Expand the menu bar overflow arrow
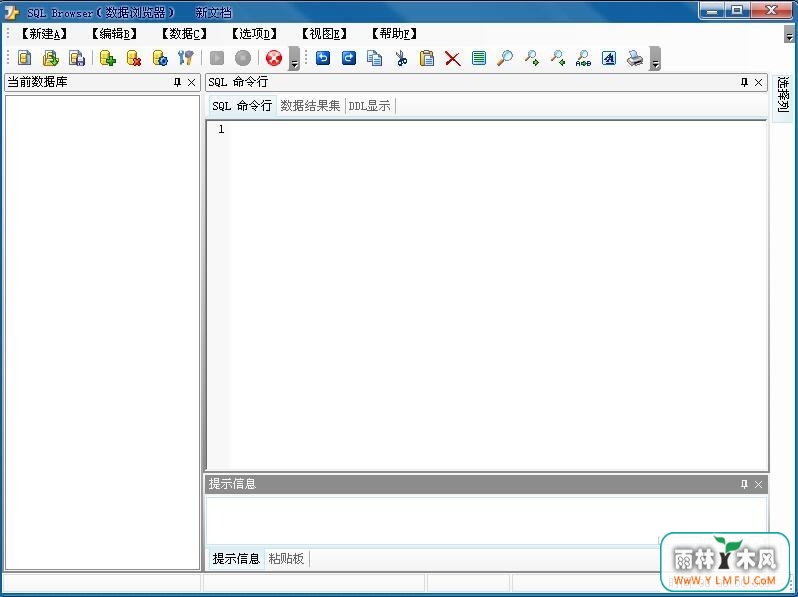798x597 pixels. tap(789, 34)
